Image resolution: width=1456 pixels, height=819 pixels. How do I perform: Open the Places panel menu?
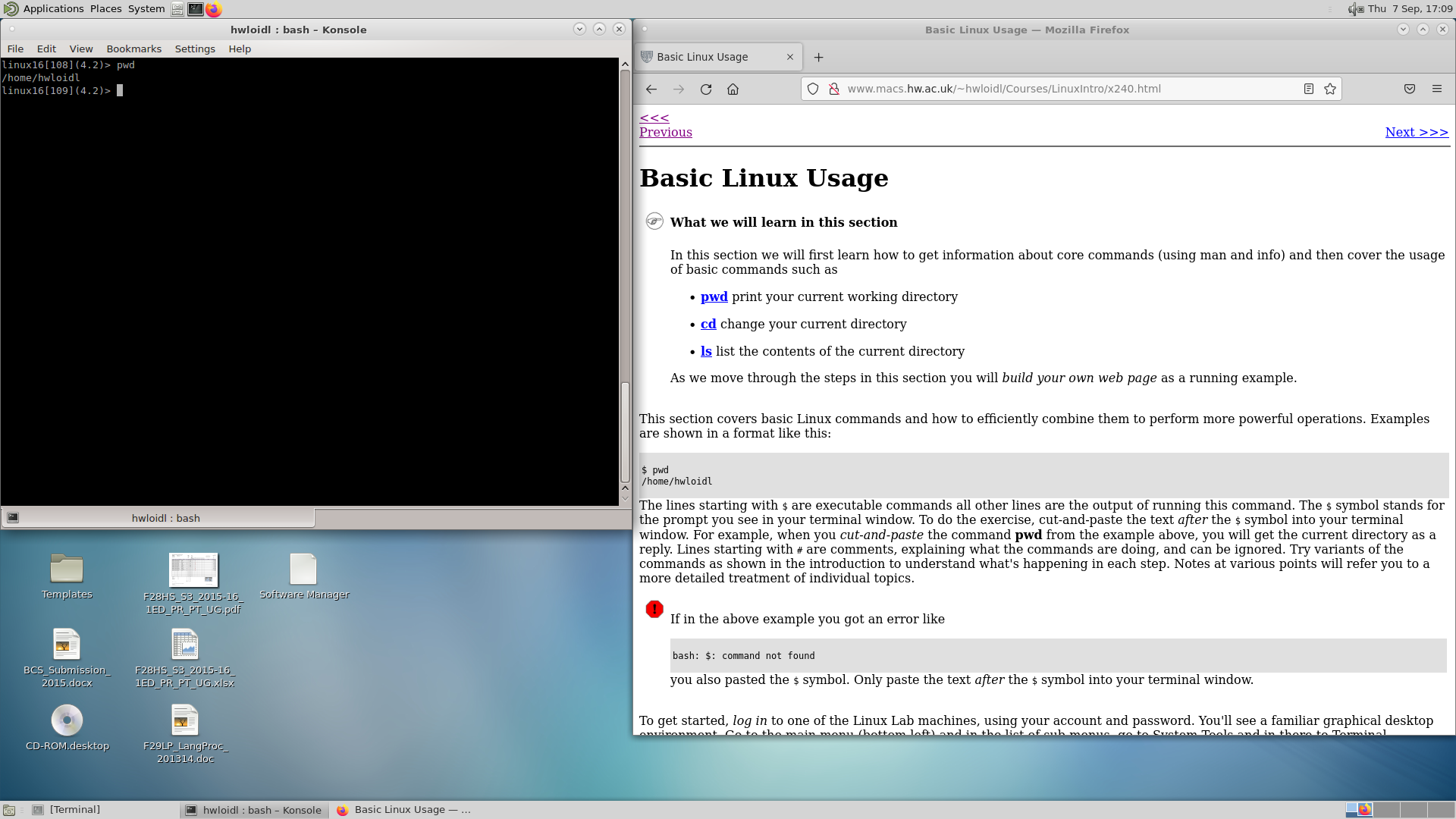click(x=105, y=8)
